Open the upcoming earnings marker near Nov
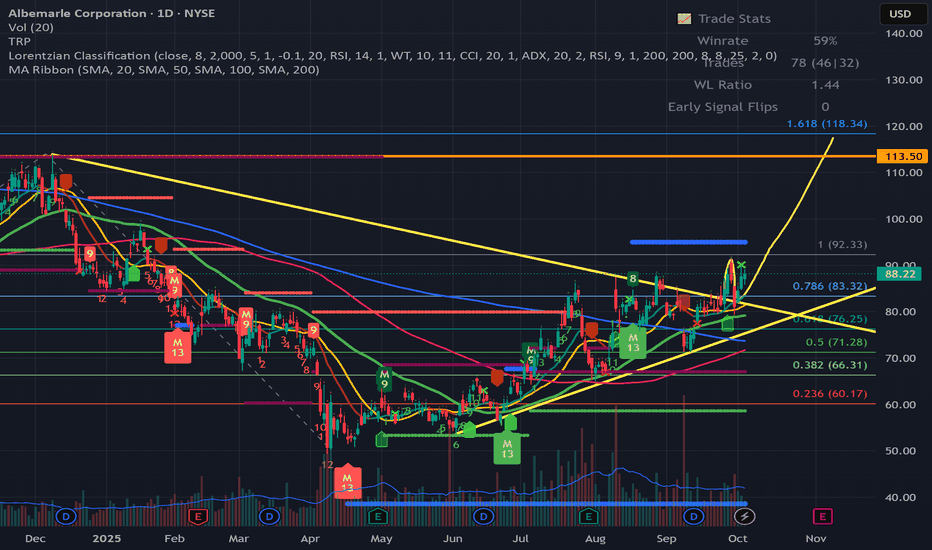The image size is (932, 550). pos(823,517)
